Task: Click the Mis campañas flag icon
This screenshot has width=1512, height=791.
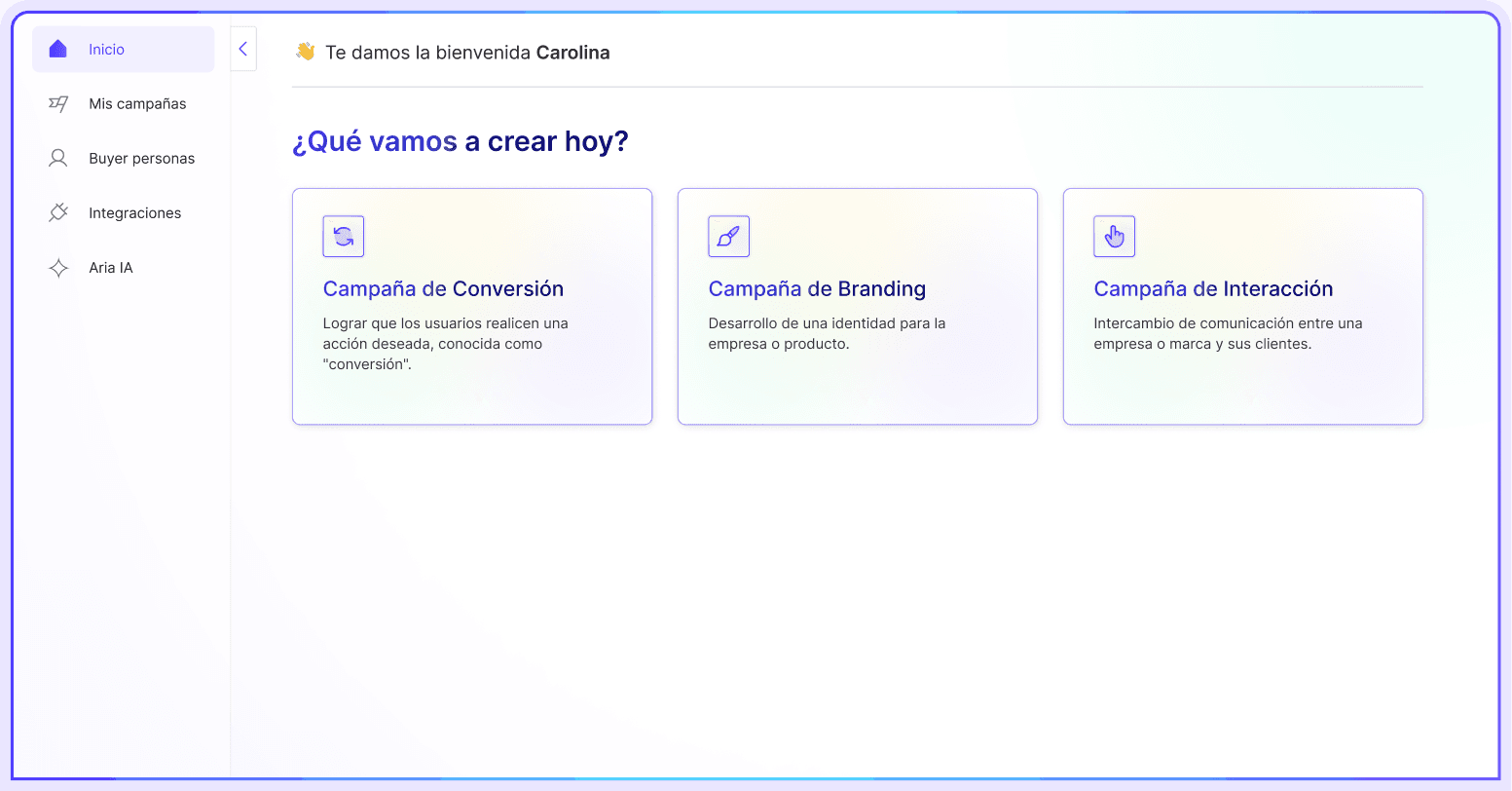Action: [x=57, y=103]
